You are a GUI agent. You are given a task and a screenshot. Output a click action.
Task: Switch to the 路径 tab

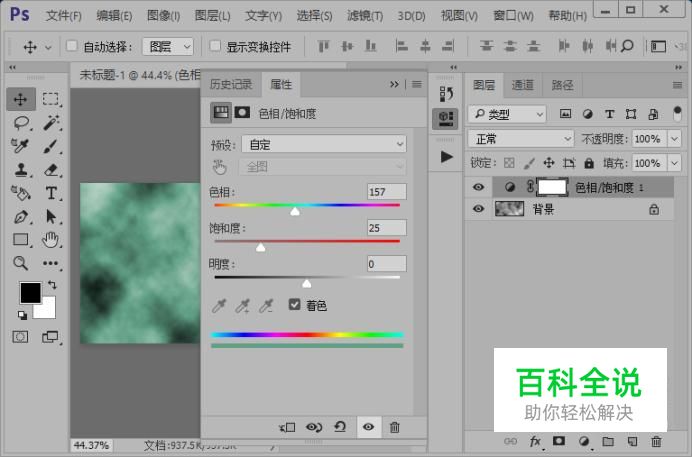tap(562, 85)
